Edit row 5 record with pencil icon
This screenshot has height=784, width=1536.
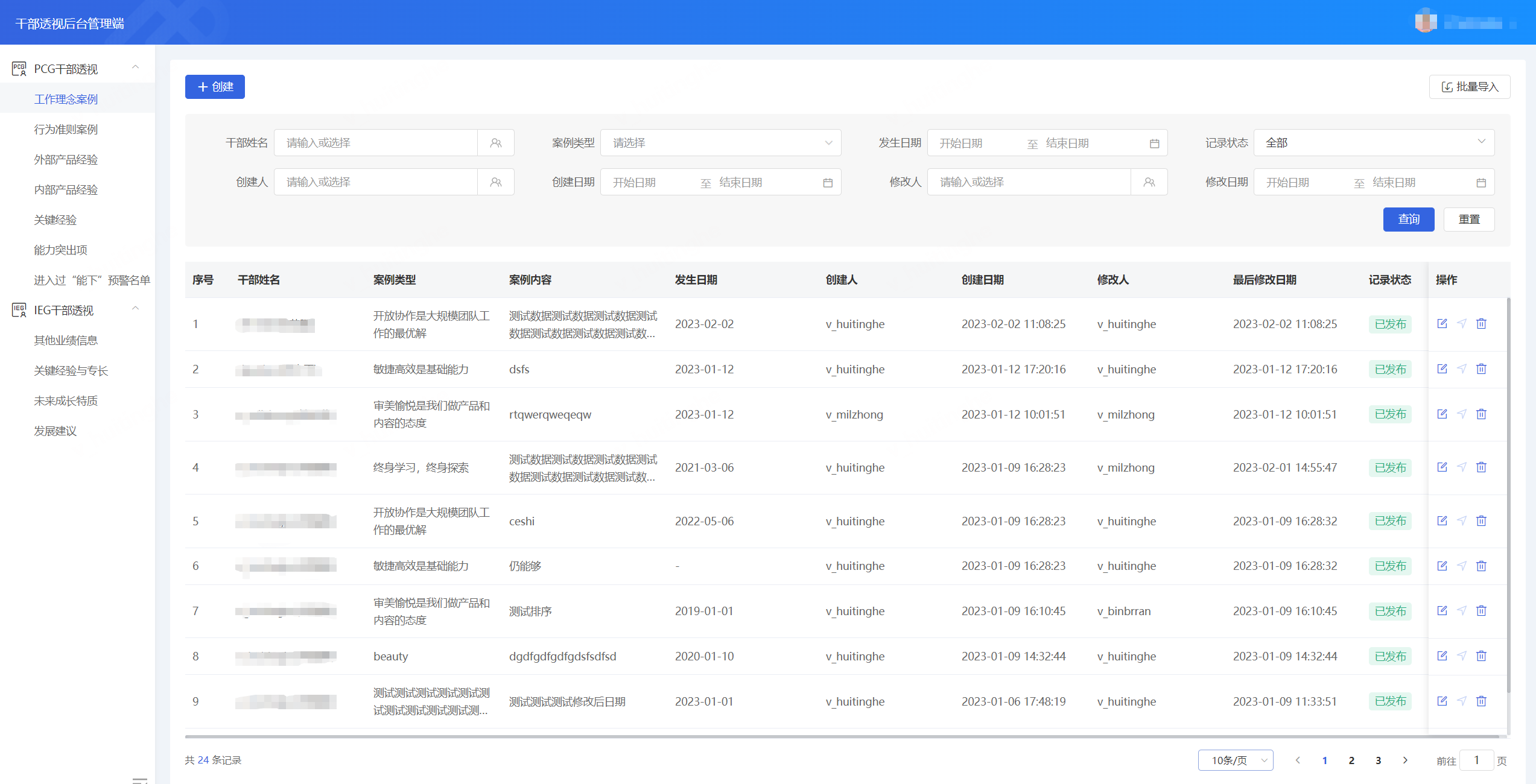1442,521
